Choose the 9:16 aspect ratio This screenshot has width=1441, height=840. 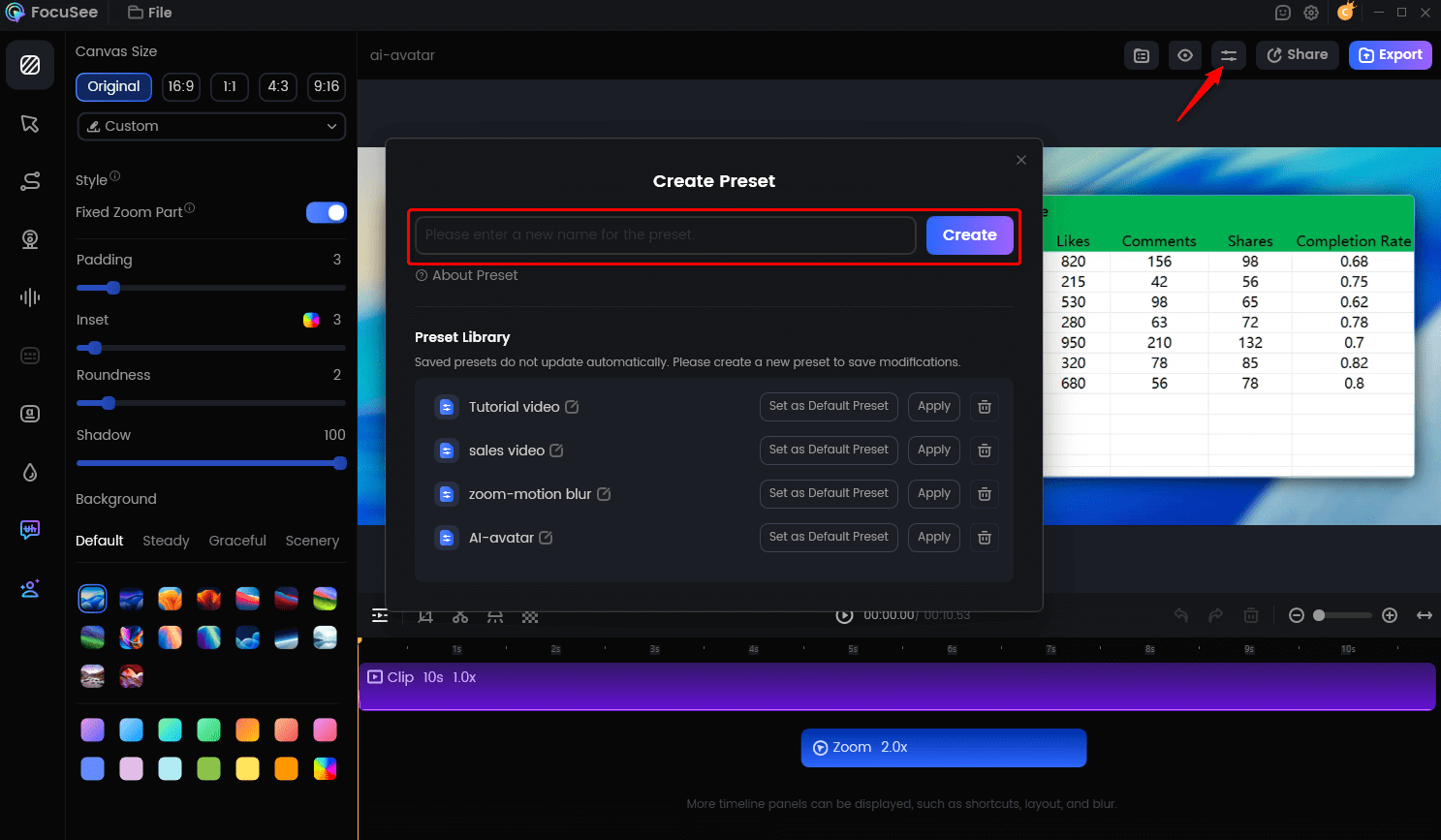(x=327, y=87)
